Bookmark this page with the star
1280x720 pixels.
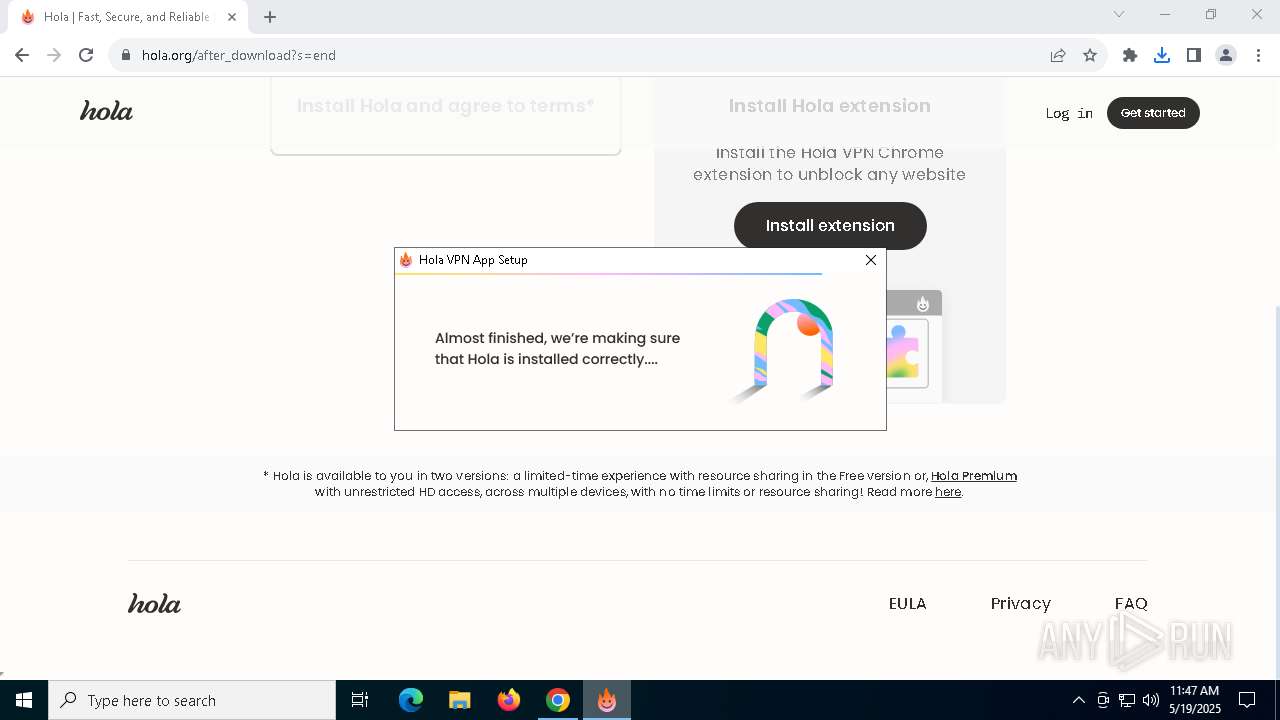[1090, 55]
